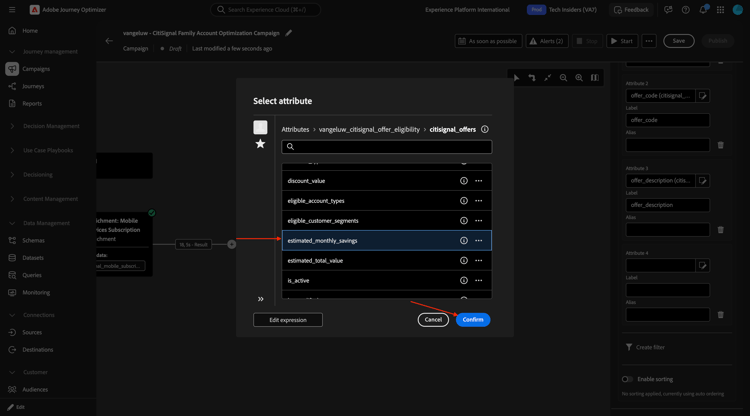Open the hamburger navigation menu
This screenshot has height=416, width=750.
pyautogui.click(x=12, y=10)
